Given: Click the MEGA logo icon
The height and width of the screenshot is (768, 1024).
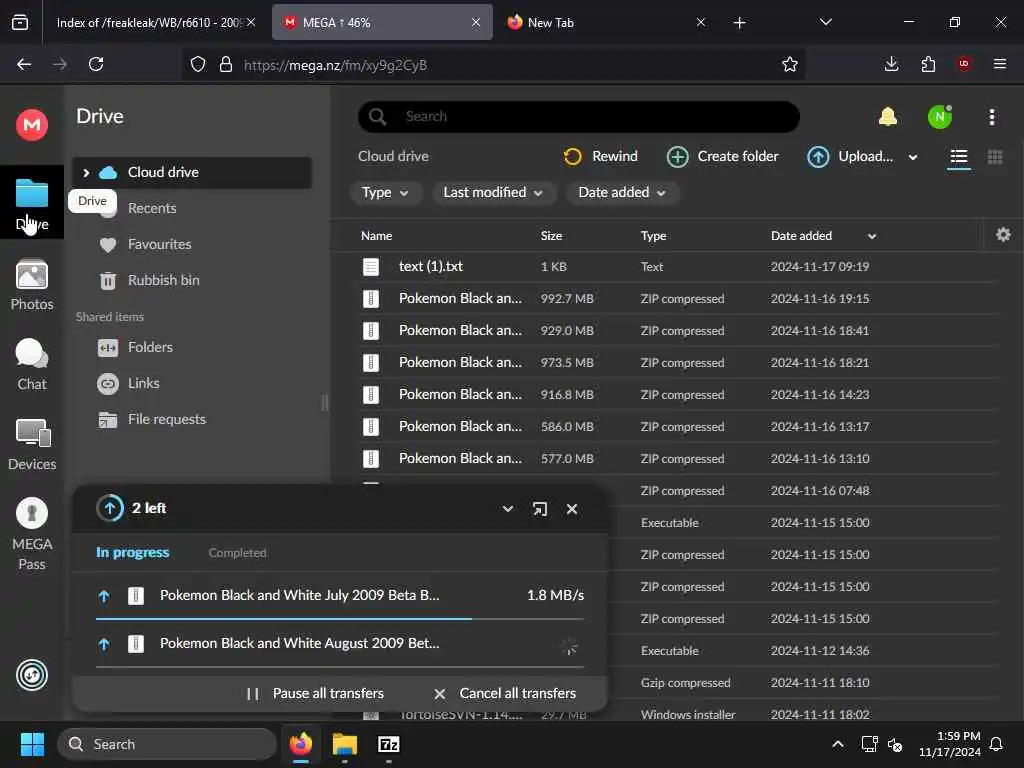Looking at the screenshot, I should point(32,123).
